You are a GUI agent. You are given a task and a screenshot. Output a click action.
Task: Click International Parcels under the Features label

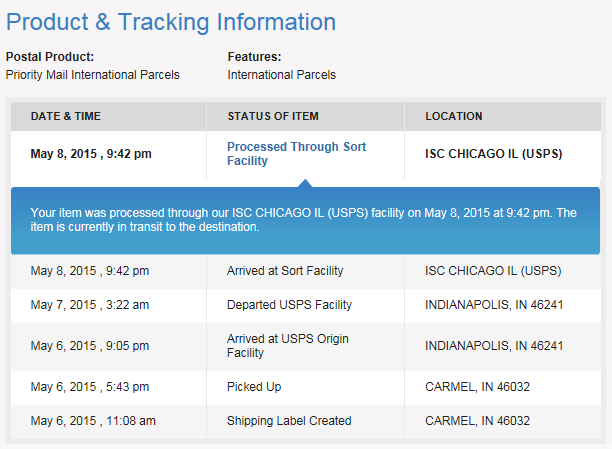point(282,75)
